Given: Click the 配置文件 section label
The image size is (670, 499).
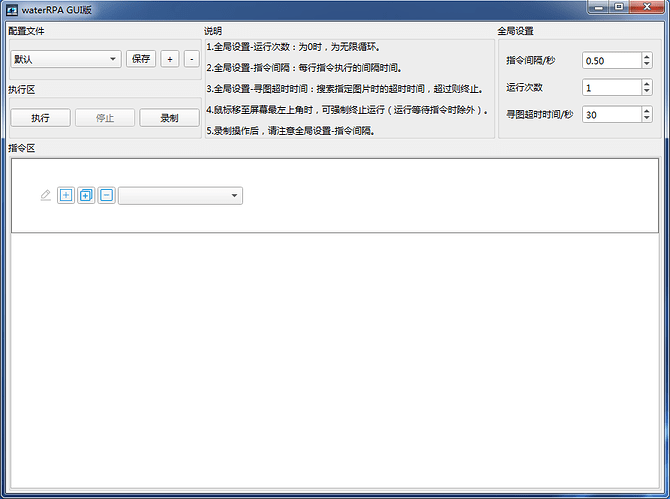Looking at the screenshot, I should 26,31.
